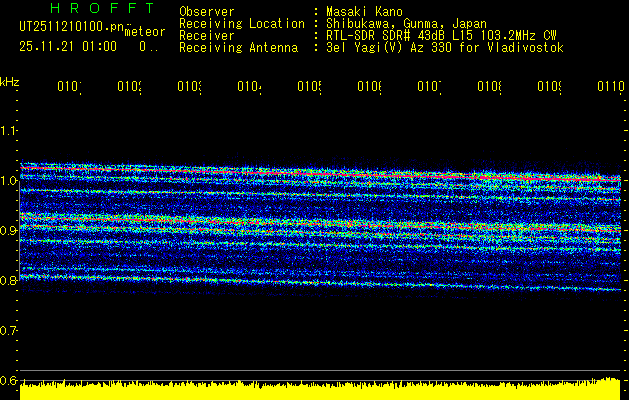Click the 0.6 frequency axis label
629x400 pixels.
[10, 381]
